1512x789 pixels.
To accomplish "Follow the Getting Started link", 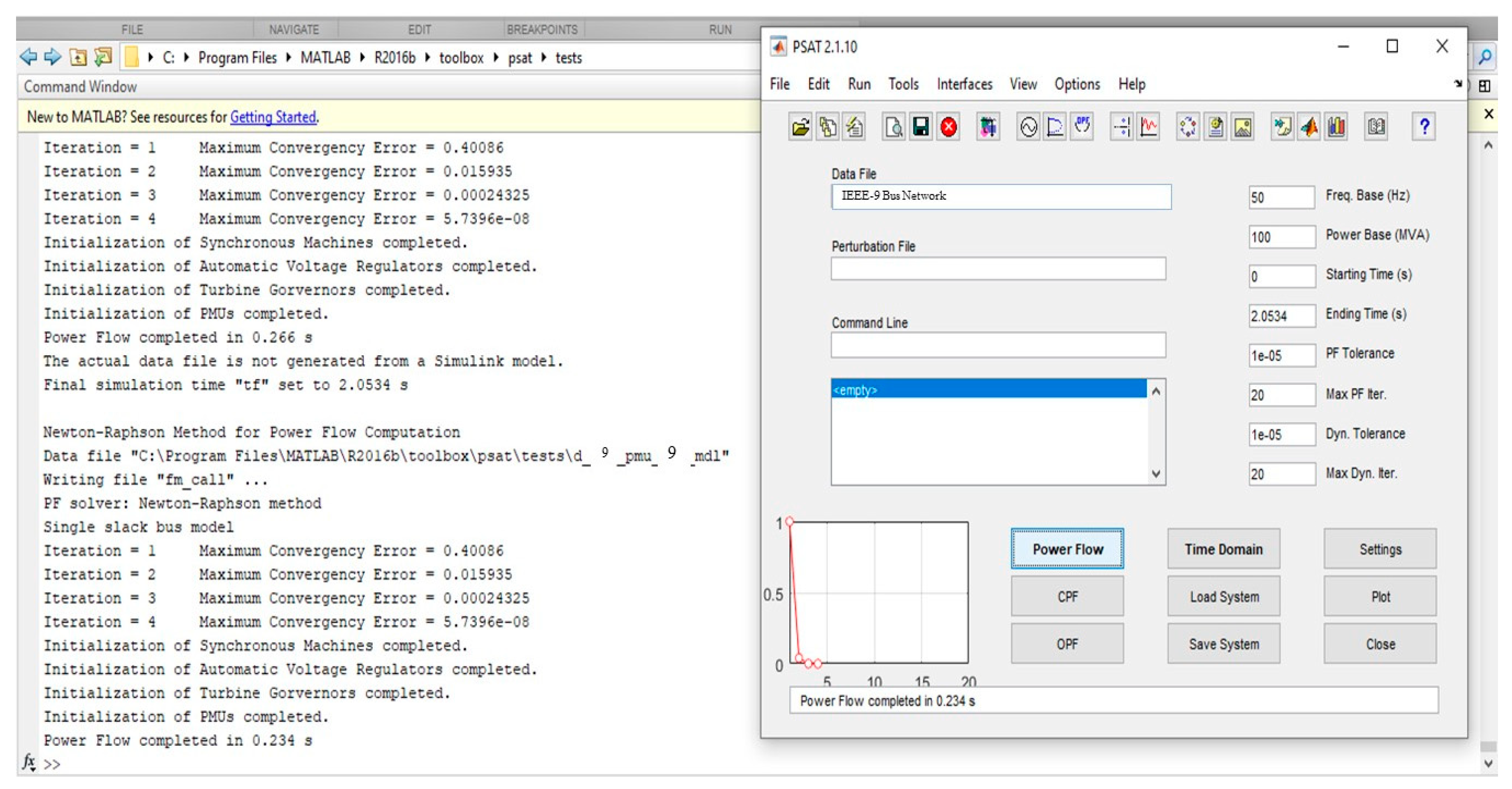I will pyautogui.click(x=273, y=117).
